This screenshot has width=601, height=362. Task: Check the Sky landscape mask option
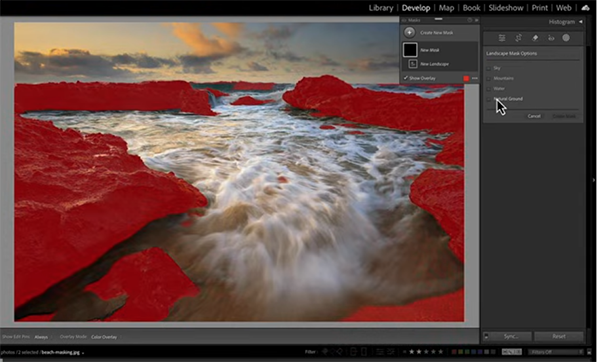click(x=488, y=68)
